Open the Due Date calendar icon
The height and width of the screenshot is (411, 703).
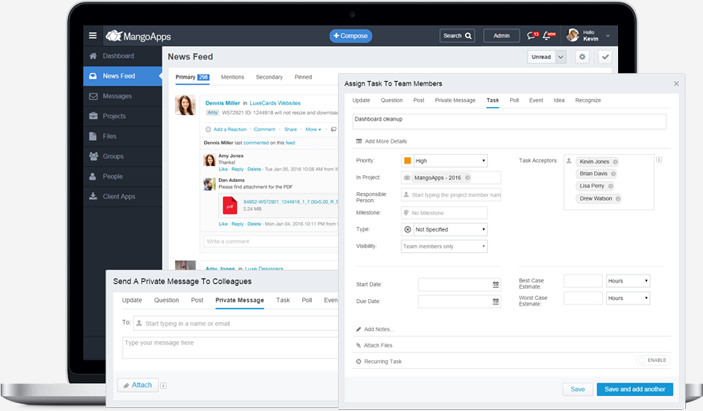tap(495, 302)
